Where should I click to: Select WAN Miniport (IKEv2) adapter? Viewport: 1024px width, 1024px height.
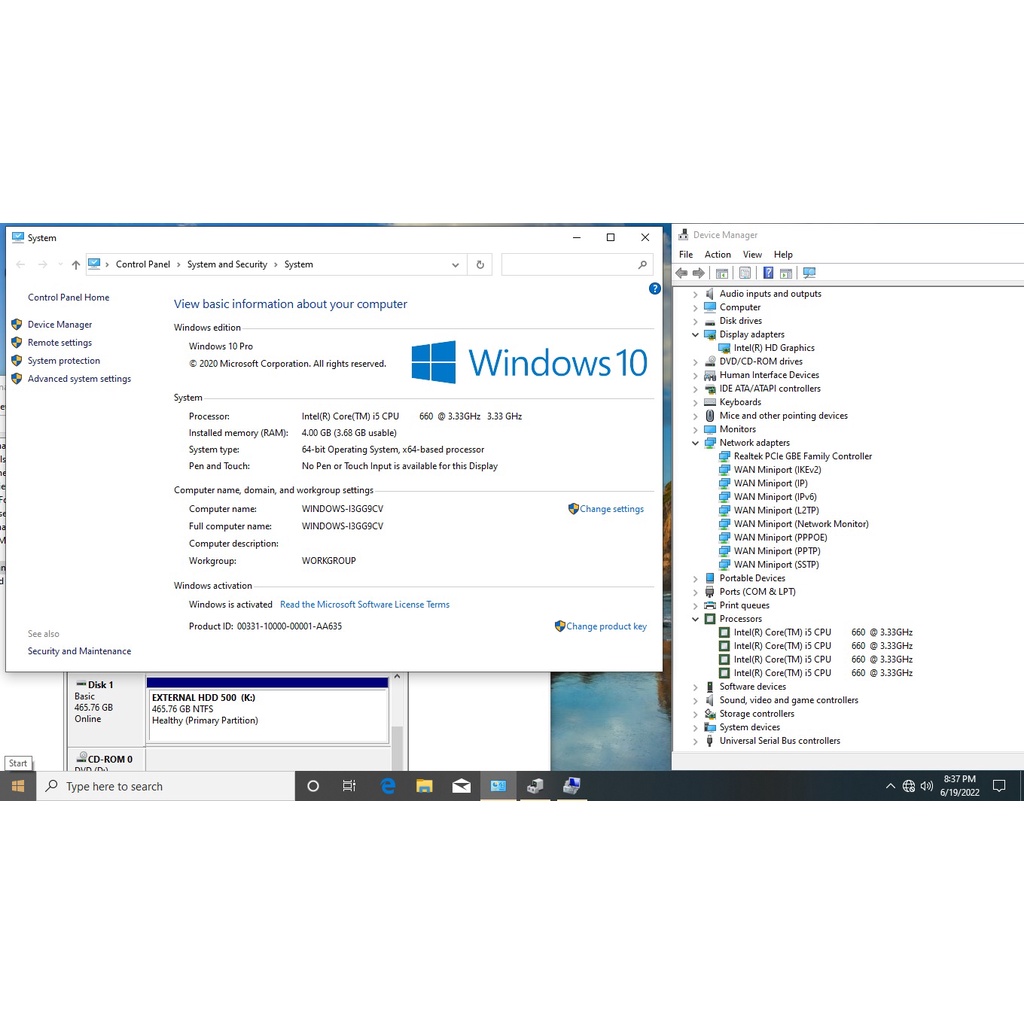point(777,470)
